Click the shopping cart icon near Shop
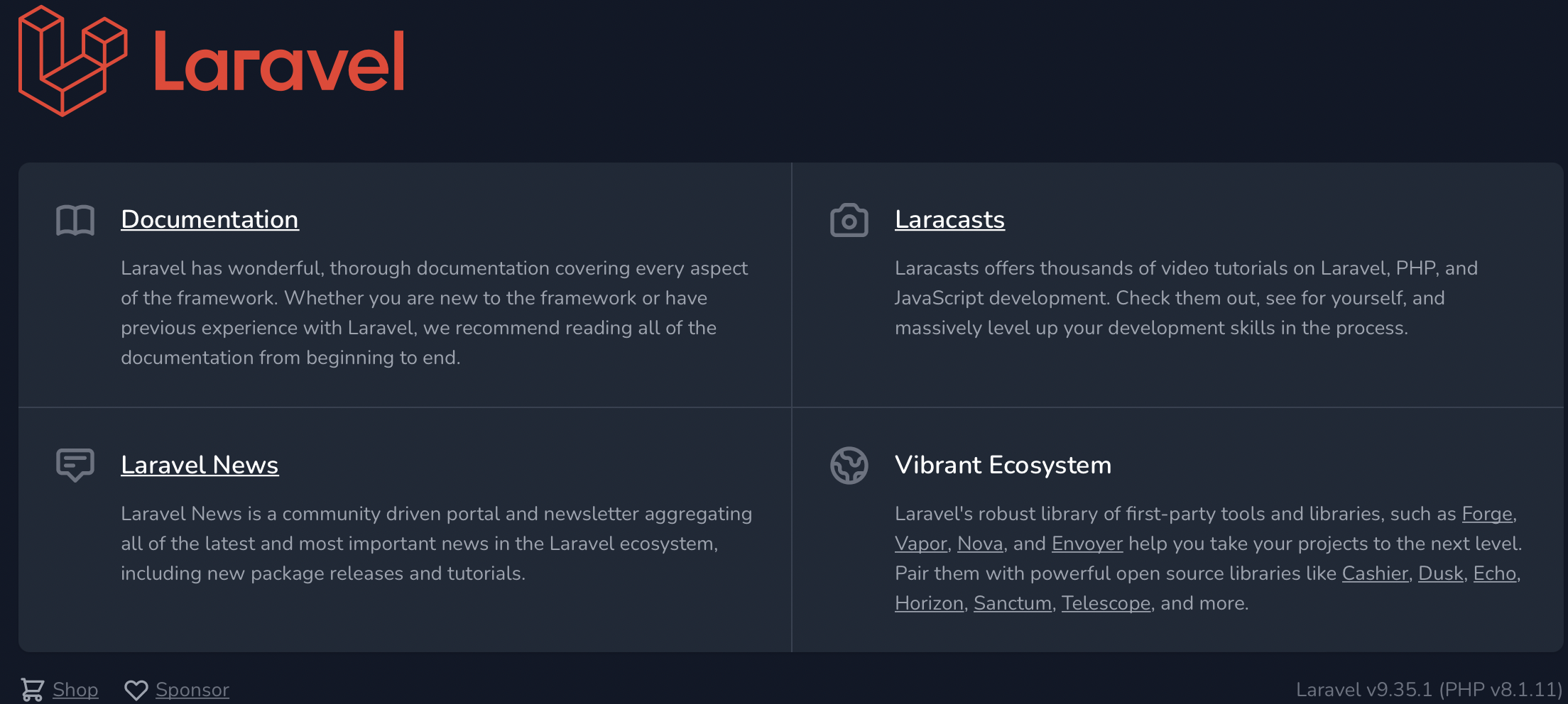Viewport: 1568px width, 704px height. pos(32,688)
